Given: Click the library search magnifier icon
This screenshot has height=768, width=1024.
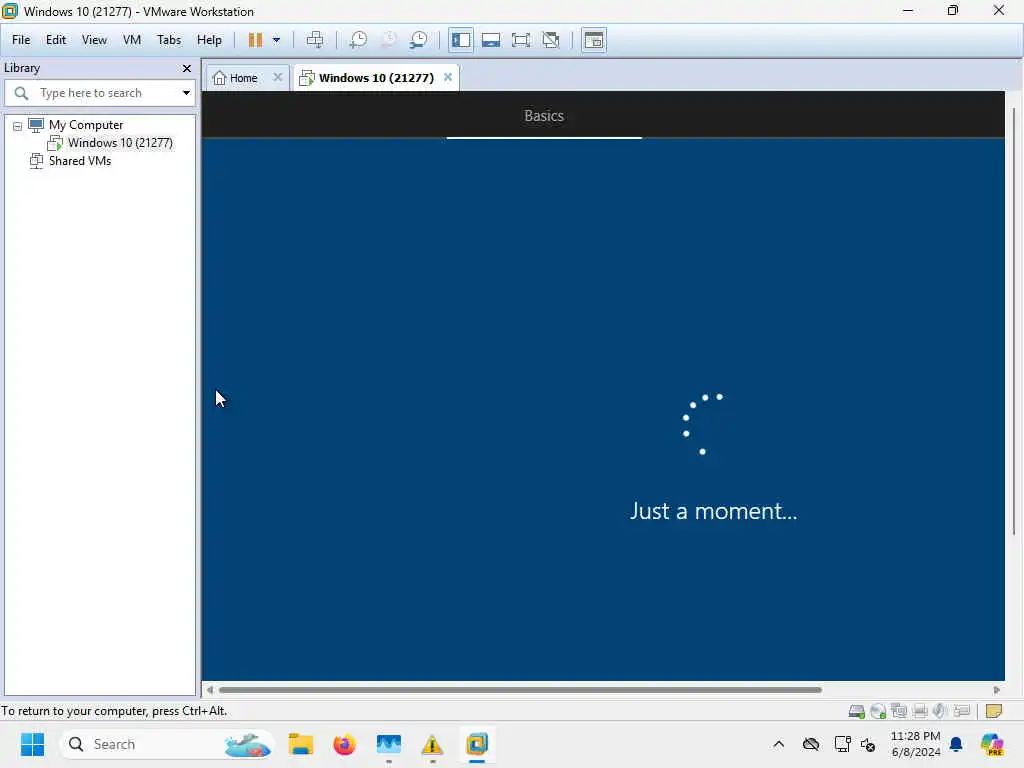Looking at the screenshot, I should tap(21, 93).
